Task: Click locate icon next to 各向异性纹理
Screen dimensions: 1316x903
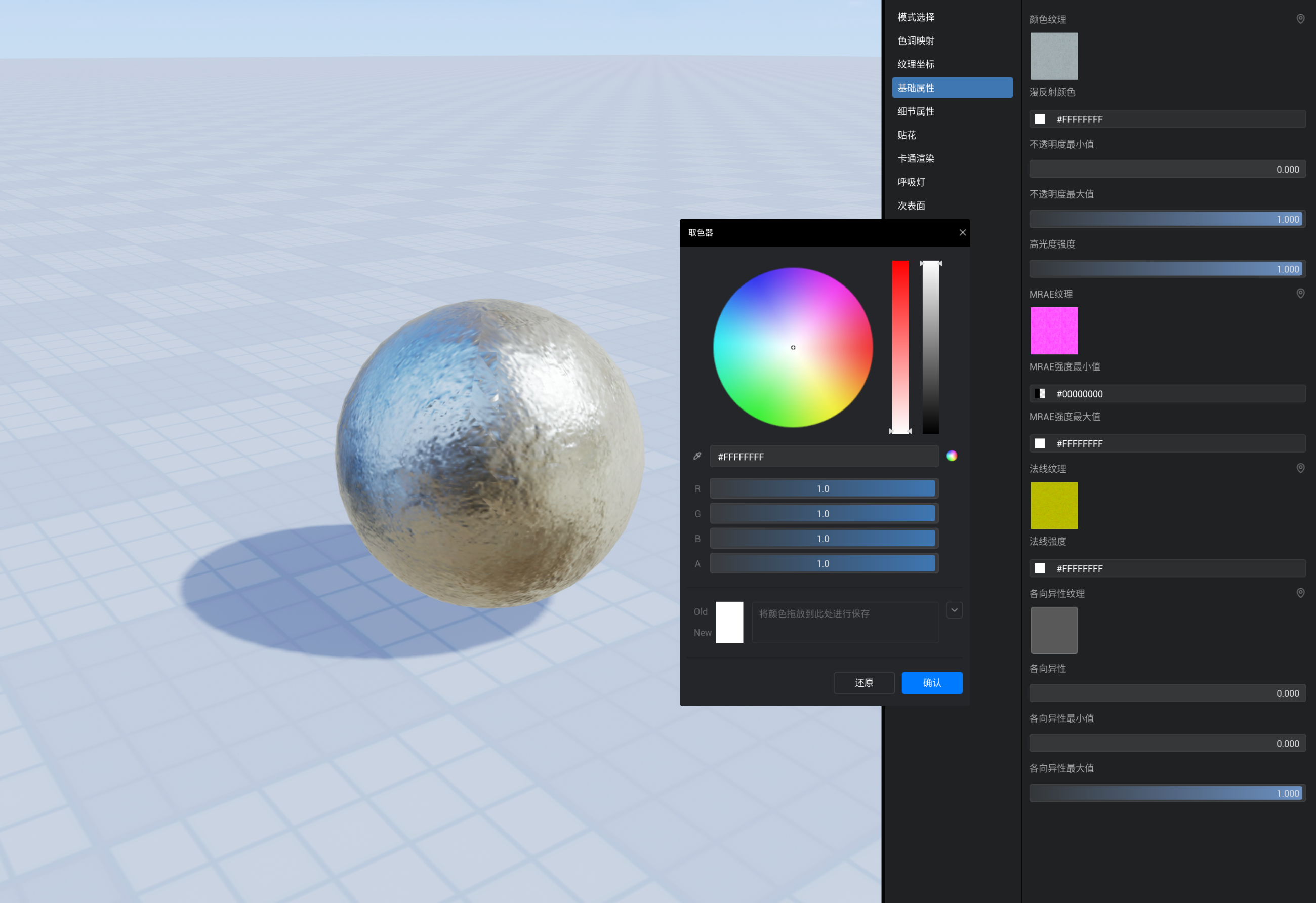Action: (1300, 593)
